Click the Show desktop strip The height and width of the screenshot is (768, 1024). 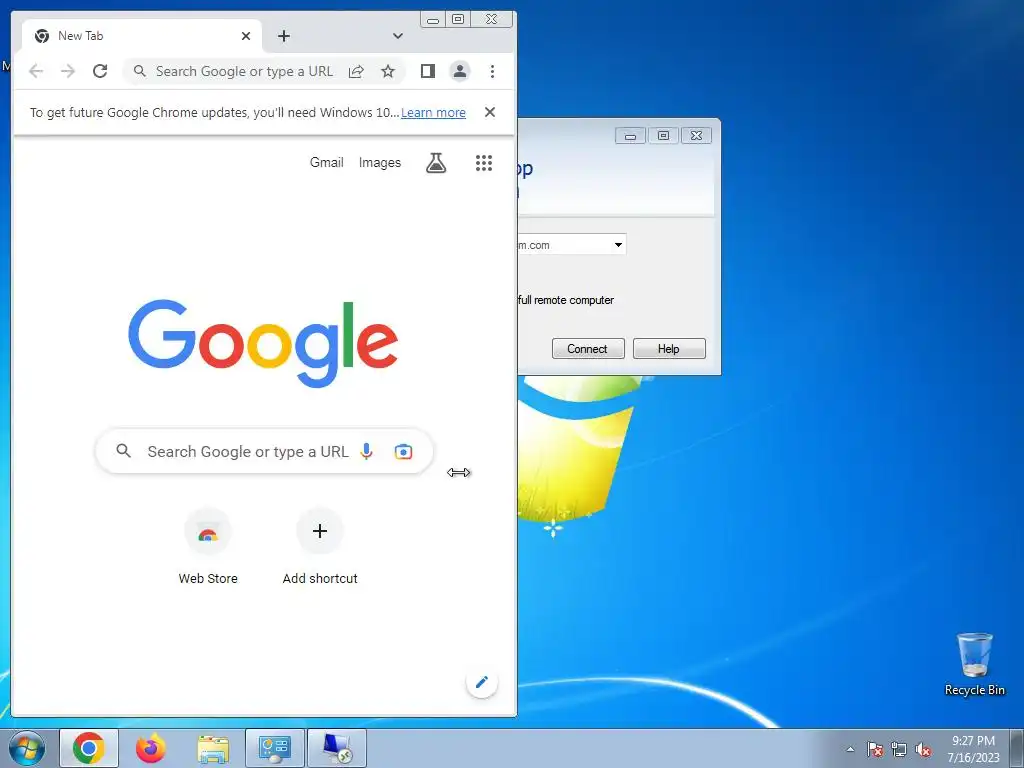point(1017,748)
